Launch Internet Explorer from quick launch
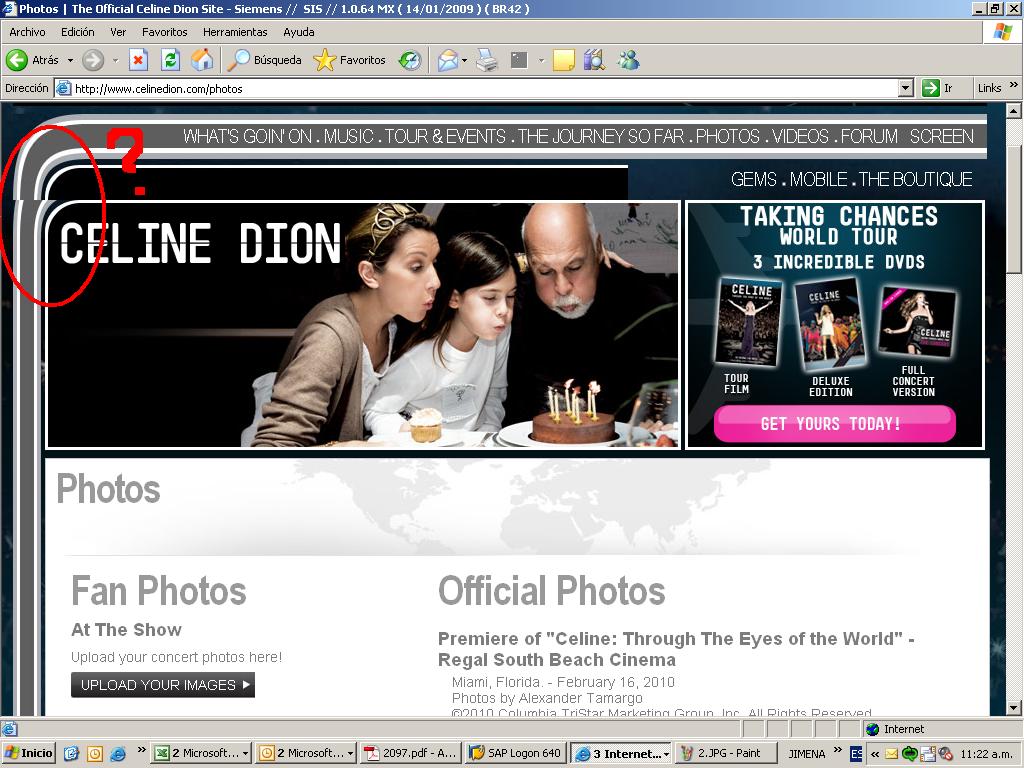The width and height of the screenshot is (1024, 768). (118, 754)
